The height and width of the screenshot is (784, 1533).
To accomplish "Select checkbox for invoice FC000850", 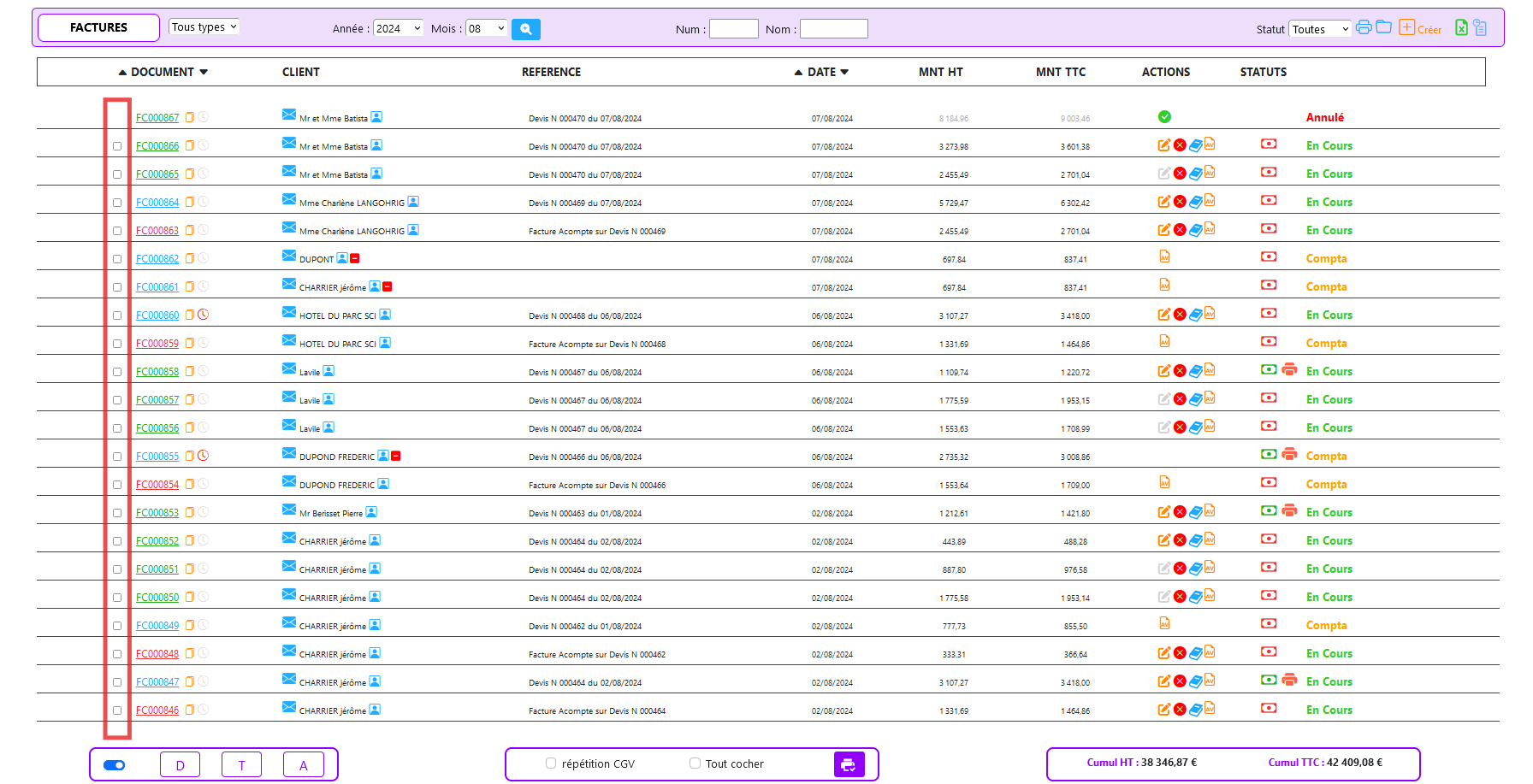I will point(117,598).
